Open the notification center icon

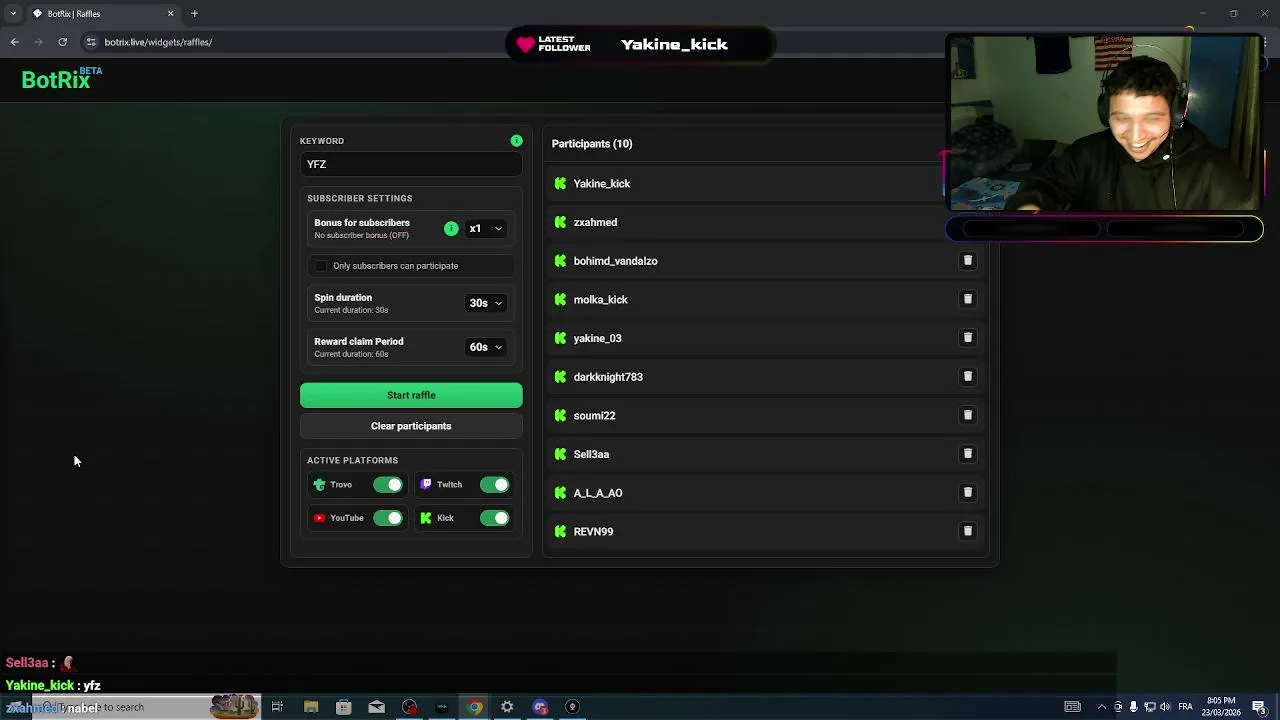[1259, 707]
